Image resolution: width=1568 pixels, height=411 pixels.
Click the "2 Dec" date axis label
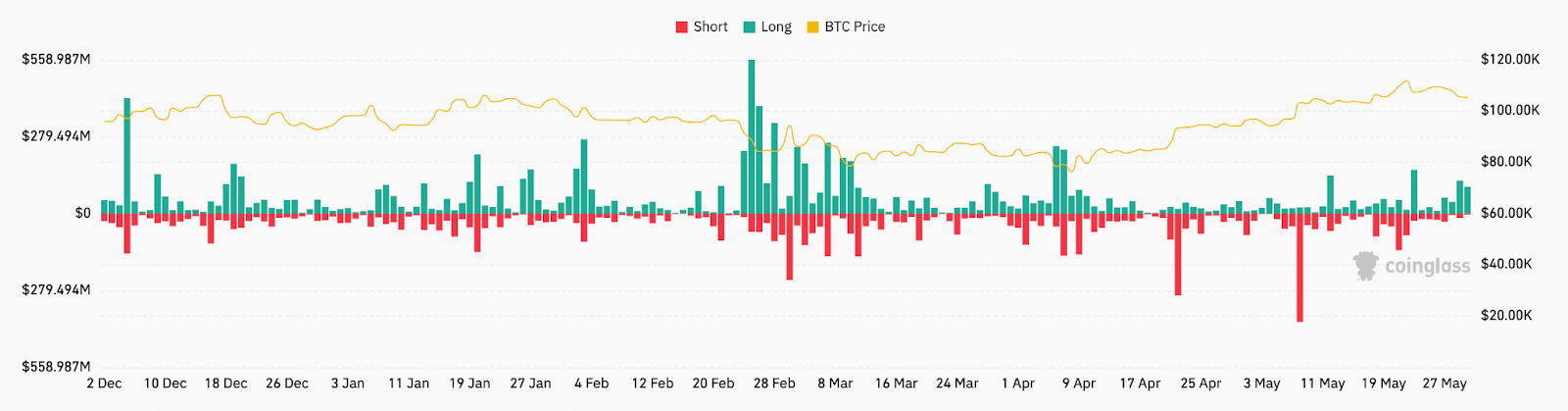click(104, 384)
